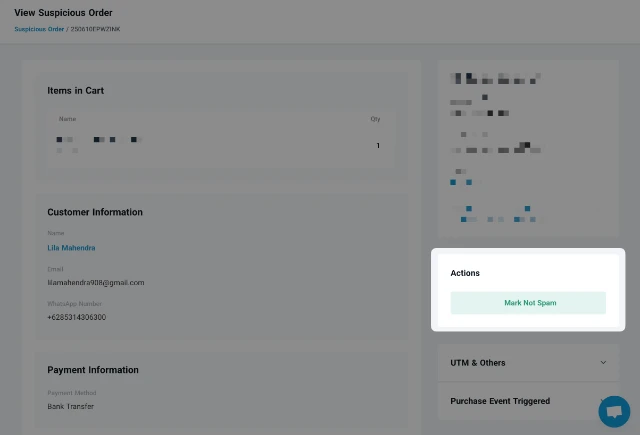The height and width of the screenshot is (435, 640).
Task: Click the WhatsApp number +6285314306300
Action: (x=76, y=317)
